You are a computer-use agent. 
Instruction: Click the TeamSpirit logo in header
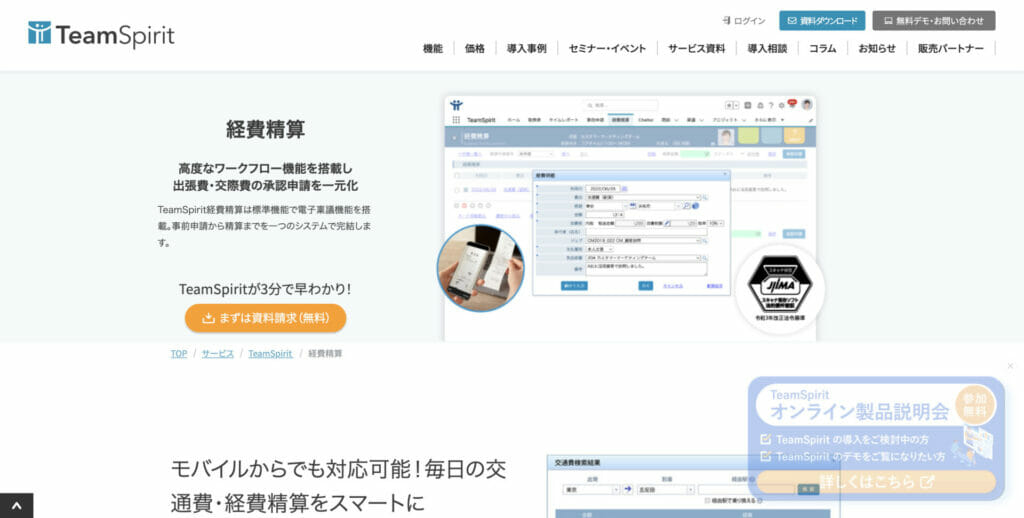[x=101, y=34]
